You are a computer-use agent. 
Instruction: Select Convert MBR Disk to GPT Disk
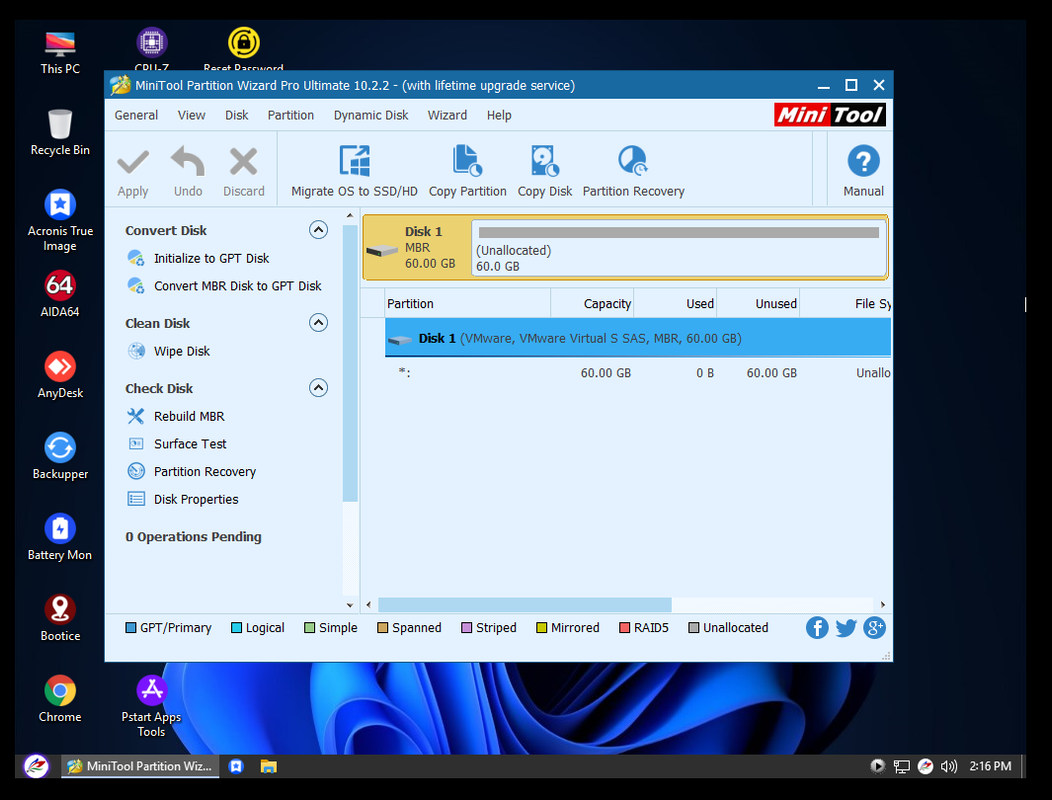coord(238,286)
